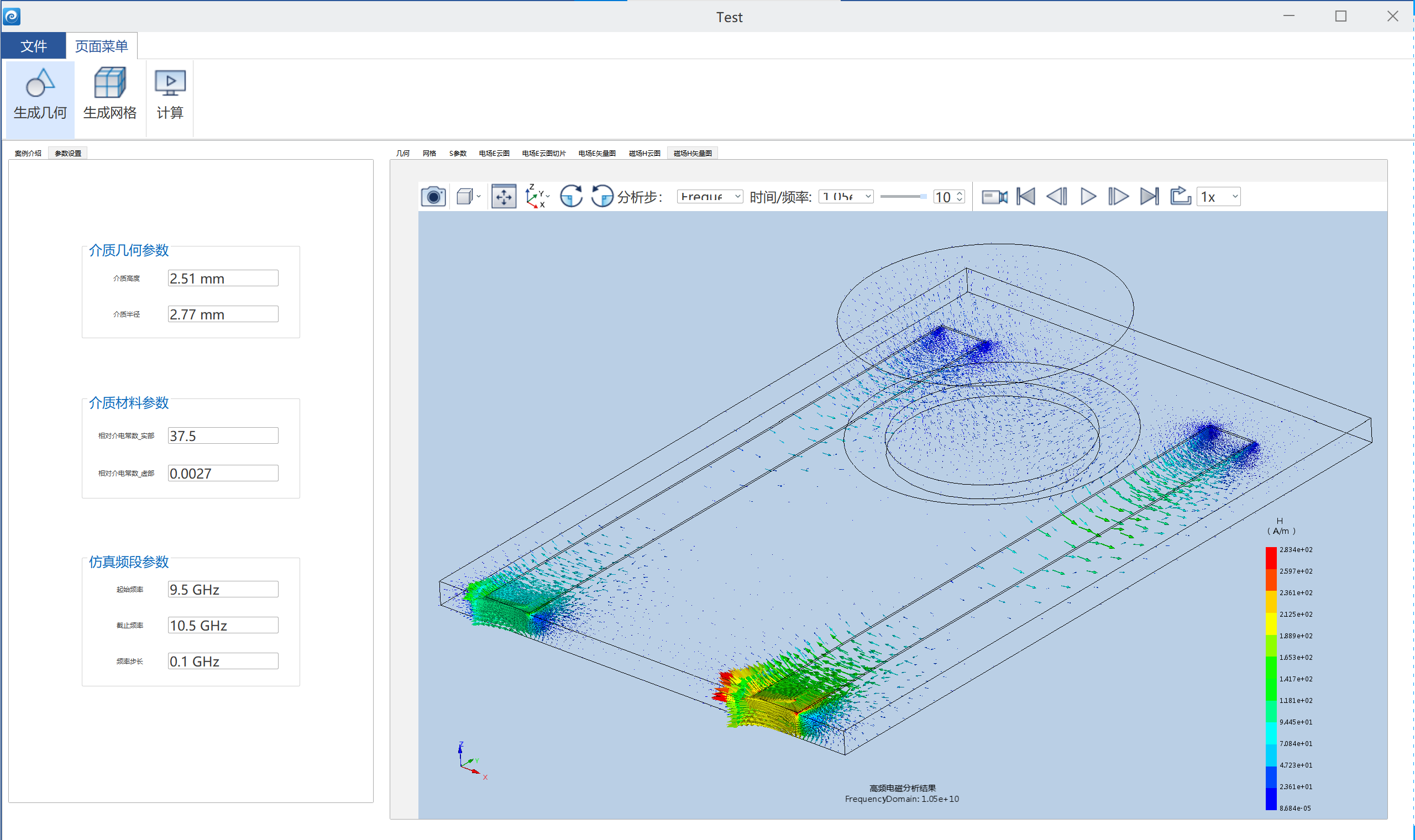Click the frame number stepper showing 10
Image resolution: width=1415 pixels, height=840 pixels.
pyautogui.click(x=948, y=196)
